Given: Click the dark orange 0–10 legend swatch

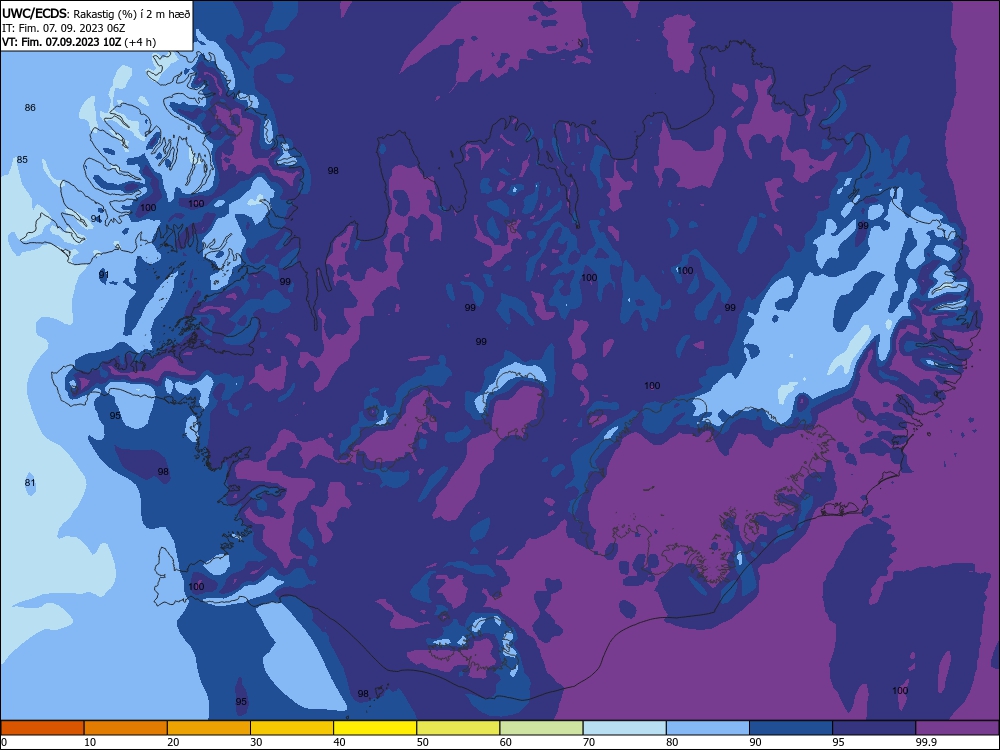Looking at the screenshot, I should point(42,728).
